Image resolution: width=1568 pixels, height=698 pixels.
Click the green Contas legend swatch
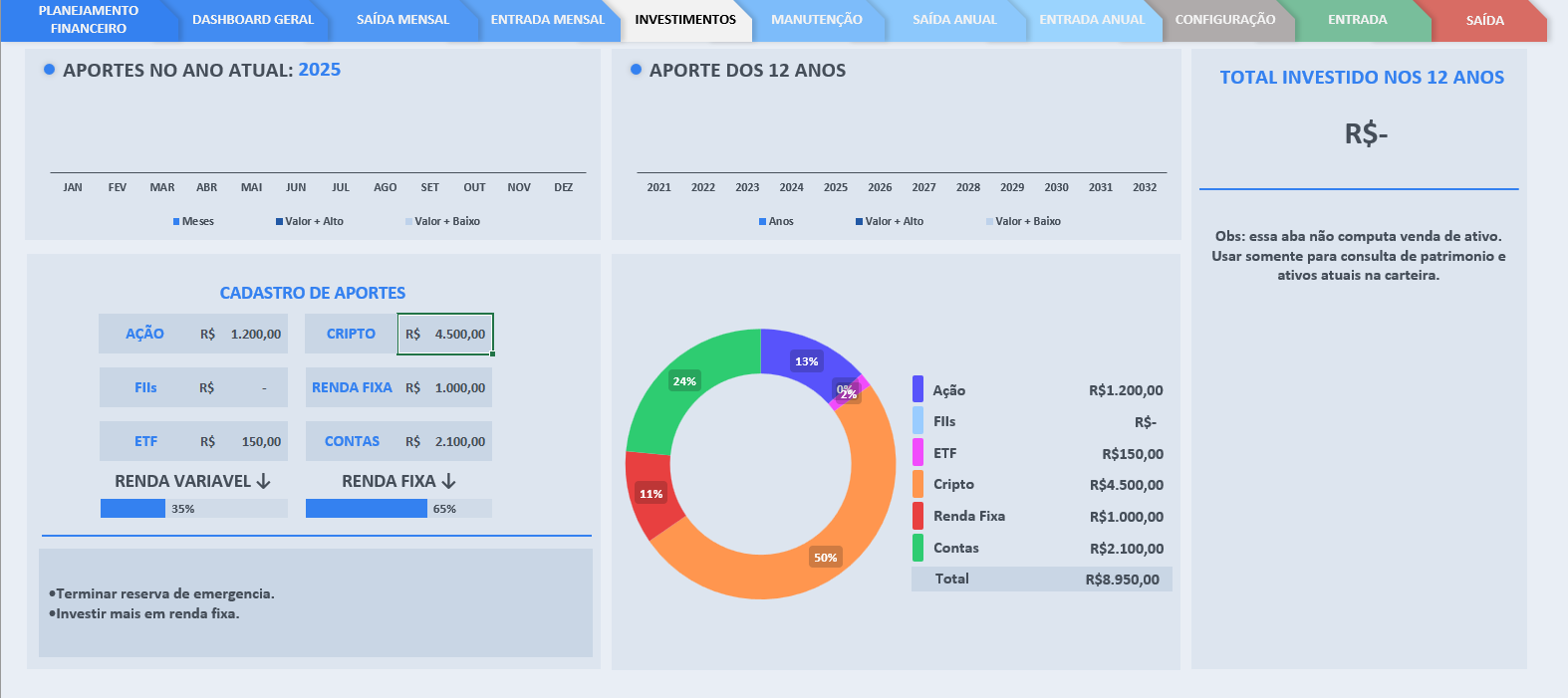coord(917,548)
